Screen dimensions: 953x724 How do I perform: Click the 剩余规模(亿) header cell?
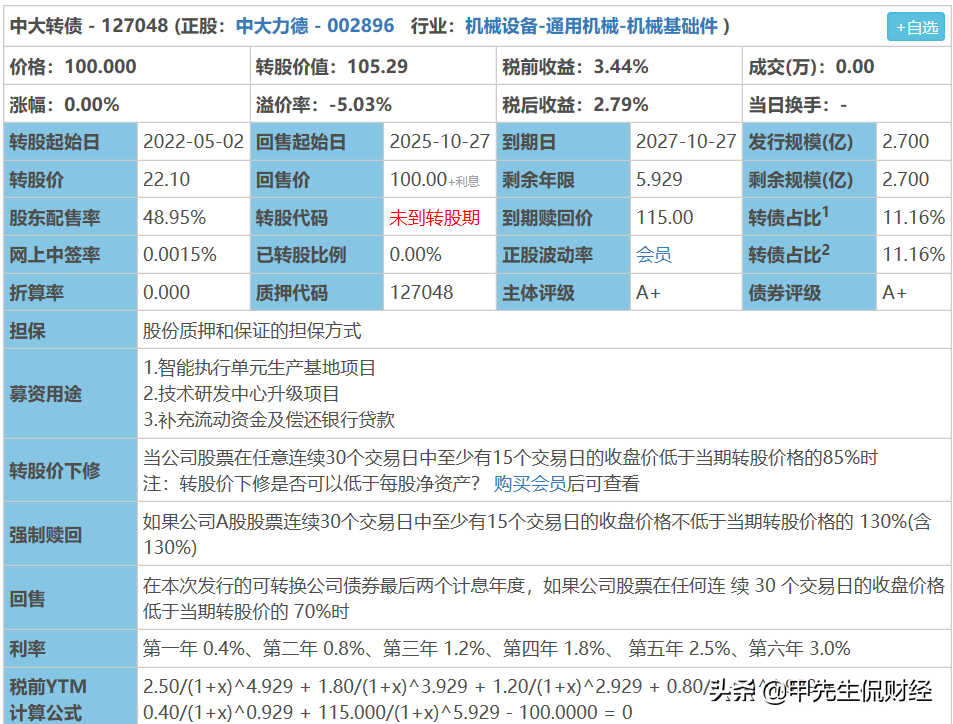[810, 180]
